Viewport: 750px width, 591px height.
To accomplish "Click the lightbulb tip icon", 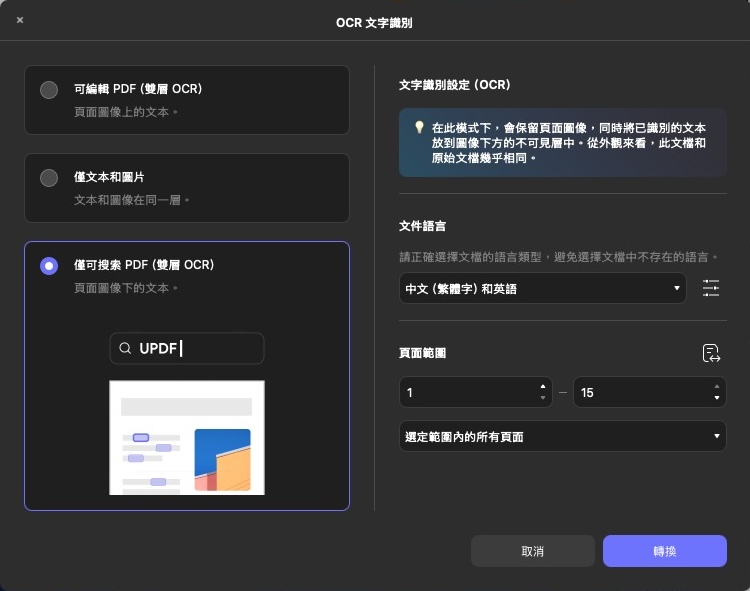I will (419, 127).
